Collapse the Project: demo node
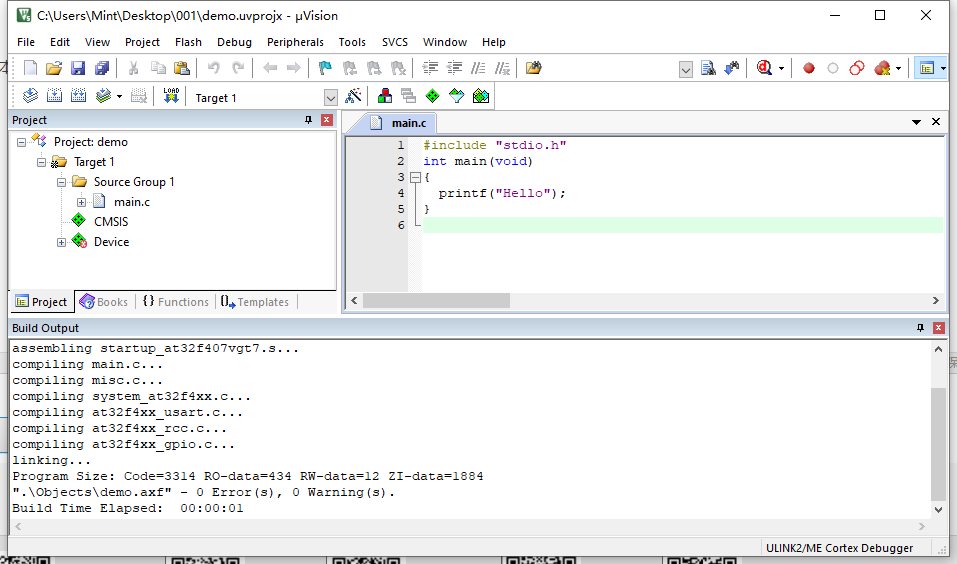 21,142
